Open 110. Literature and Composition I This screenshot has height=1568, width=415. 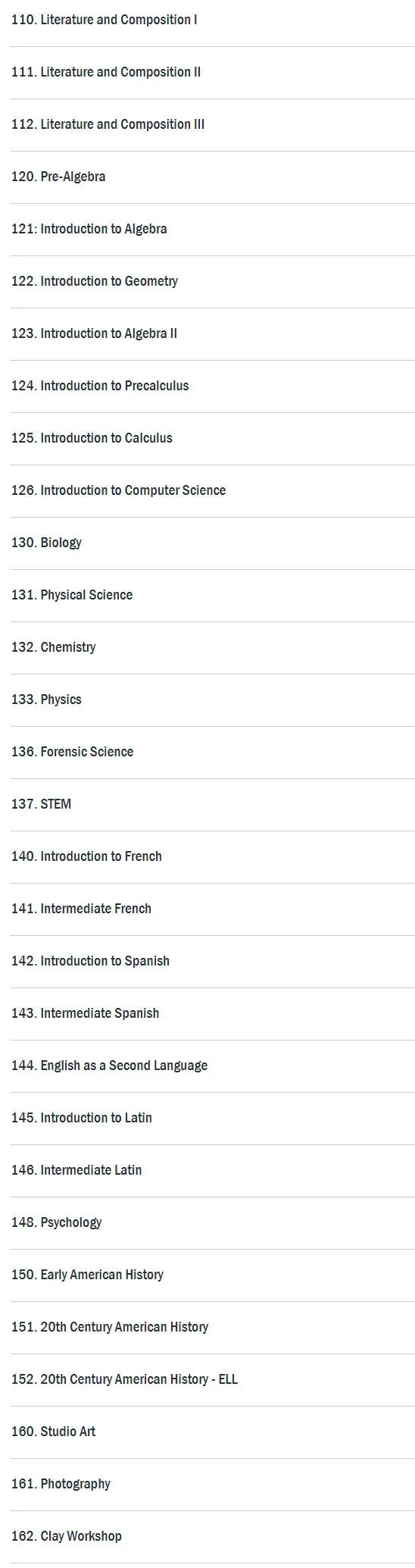(105, 20)
